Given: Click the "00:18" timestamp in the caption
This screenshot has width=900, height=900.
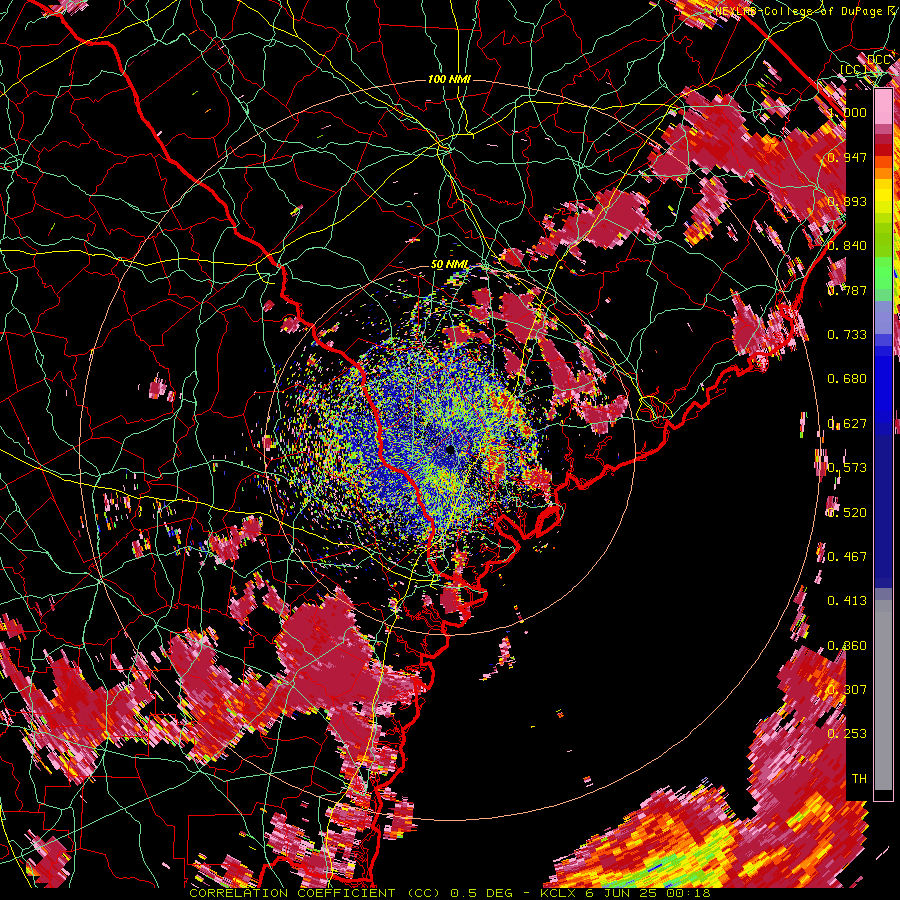Looking at the screenshot, I should [x=688, y=893].
